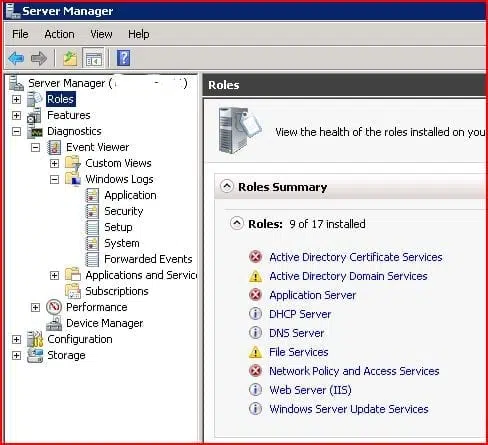488x445 pixels.
Task: Click the Forwarded Events log icon
Action: point(92,259)
